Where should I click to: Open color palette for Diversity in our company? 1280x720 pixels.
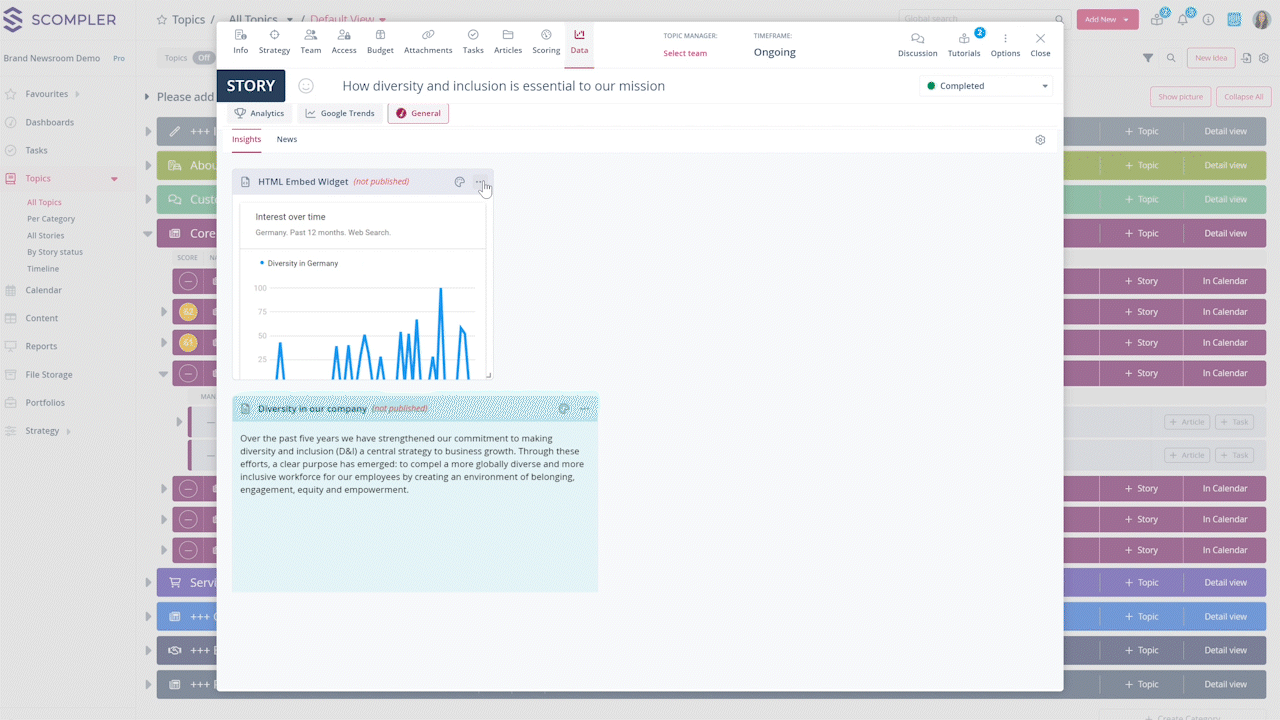[x=564, y=408]
